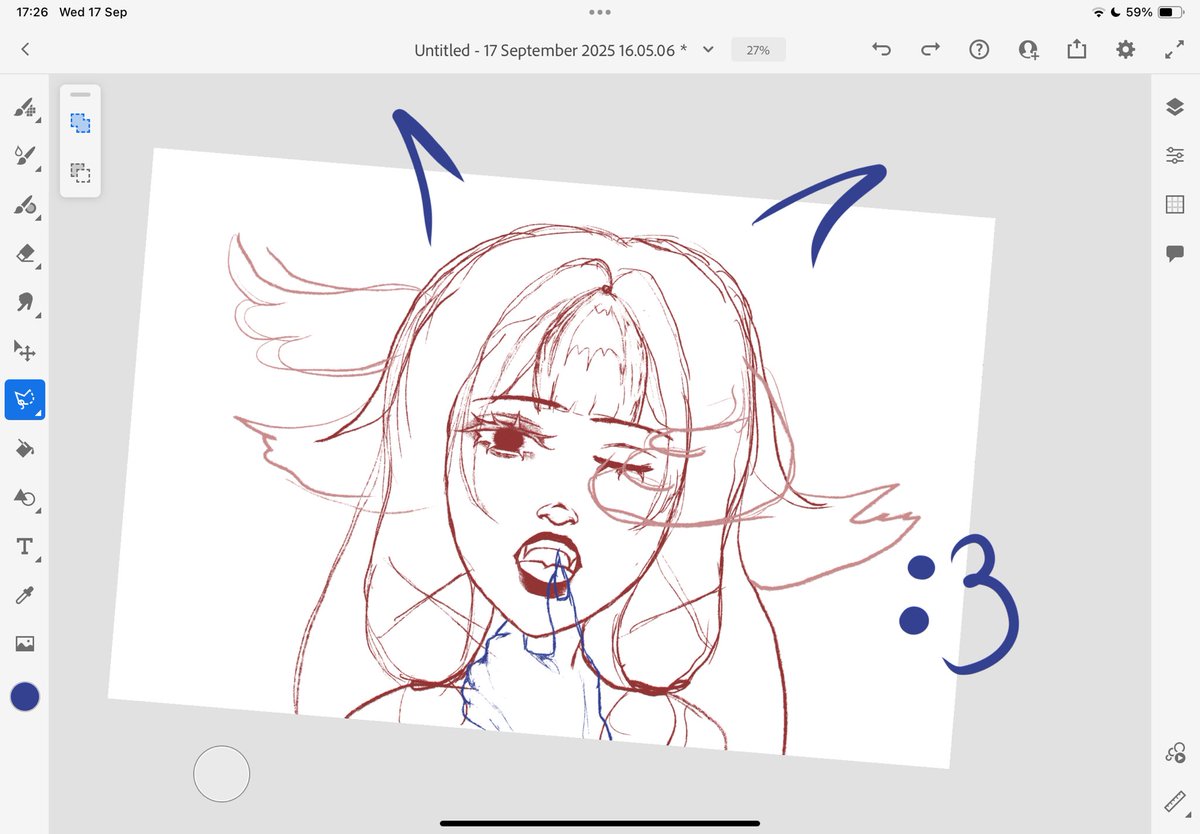
Task: Open the Place Image tool
Action: click(25, 645)
